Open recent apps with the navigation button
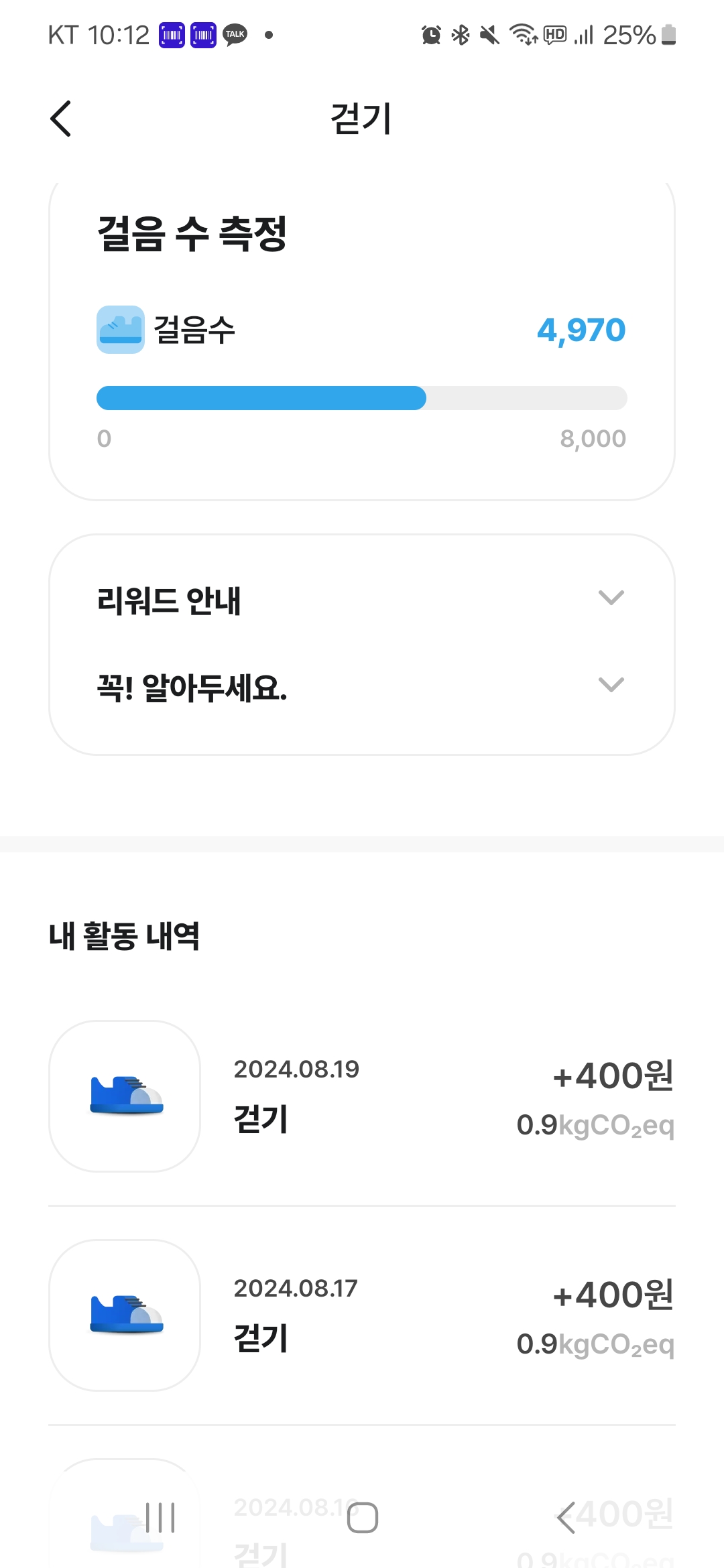 pyautogui.click(x=160, y=1518)
